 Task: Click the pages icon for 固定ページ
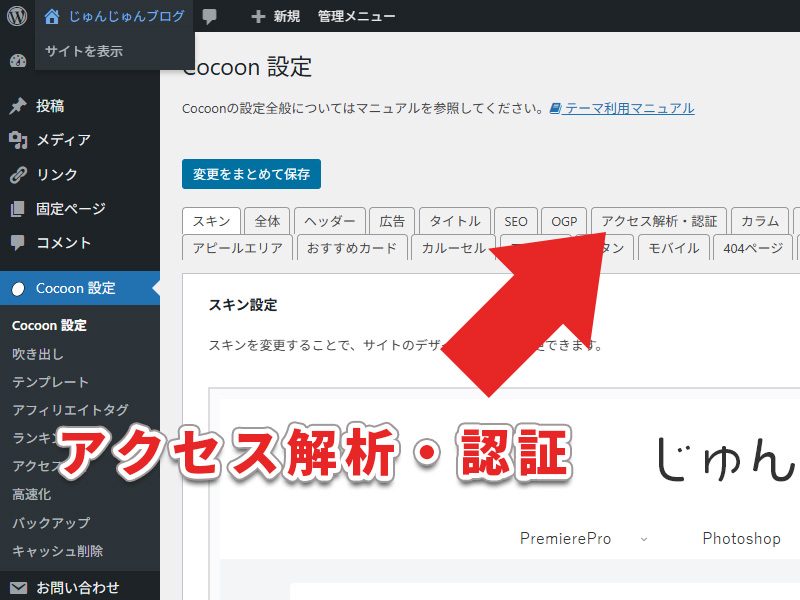[18, 209]
